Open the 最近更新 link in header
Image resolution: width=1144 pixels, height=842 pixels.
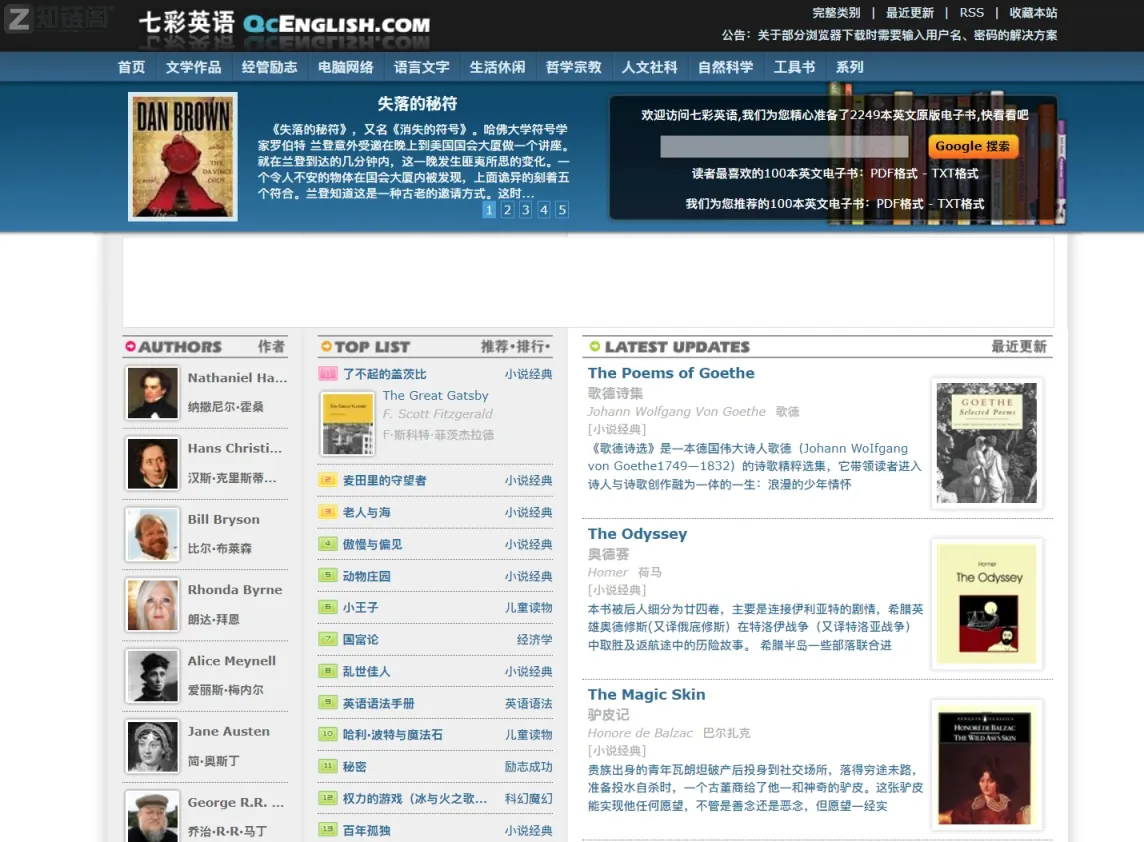(909, 12)
